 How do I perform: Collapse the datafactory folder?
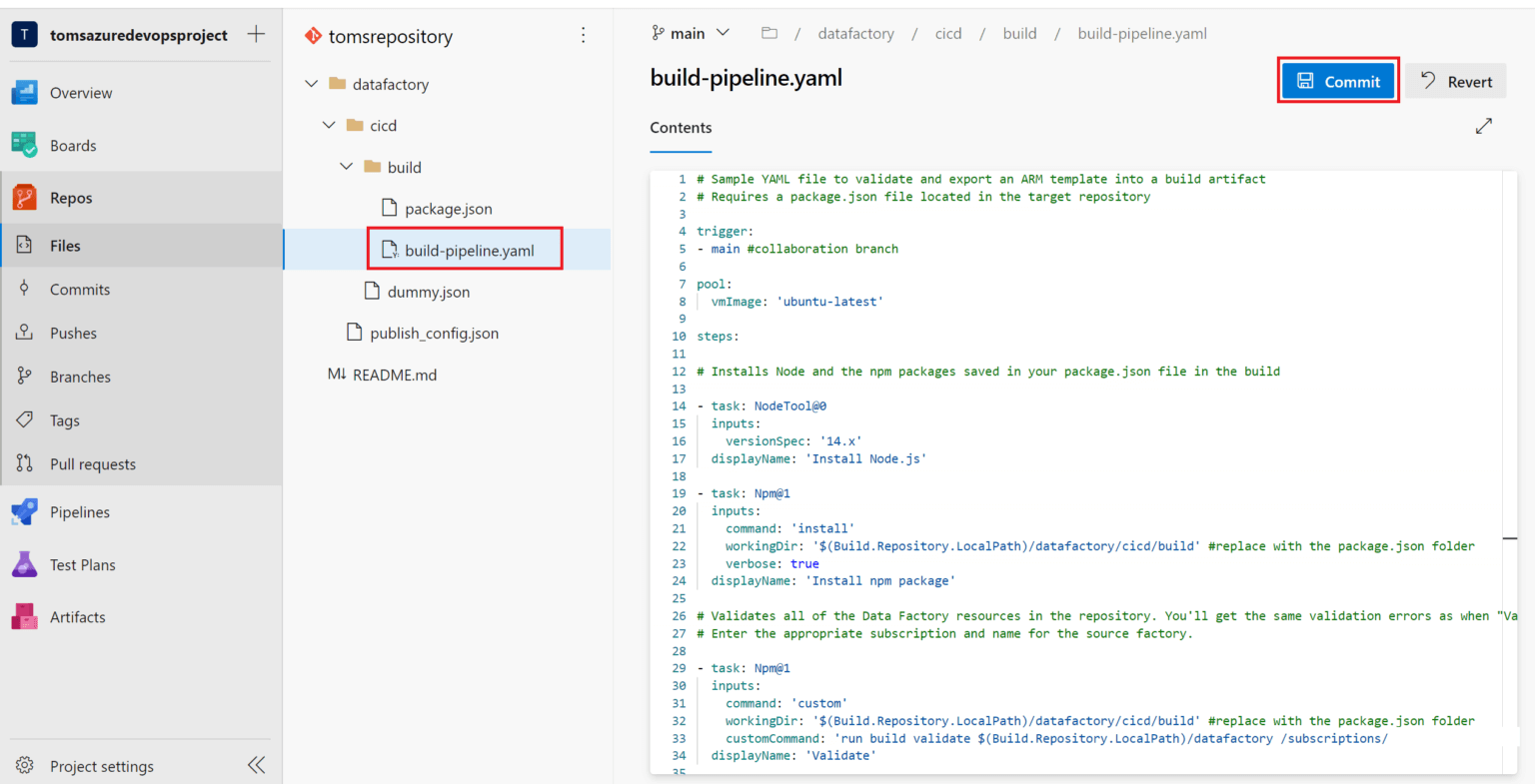[x=312, y=83]
